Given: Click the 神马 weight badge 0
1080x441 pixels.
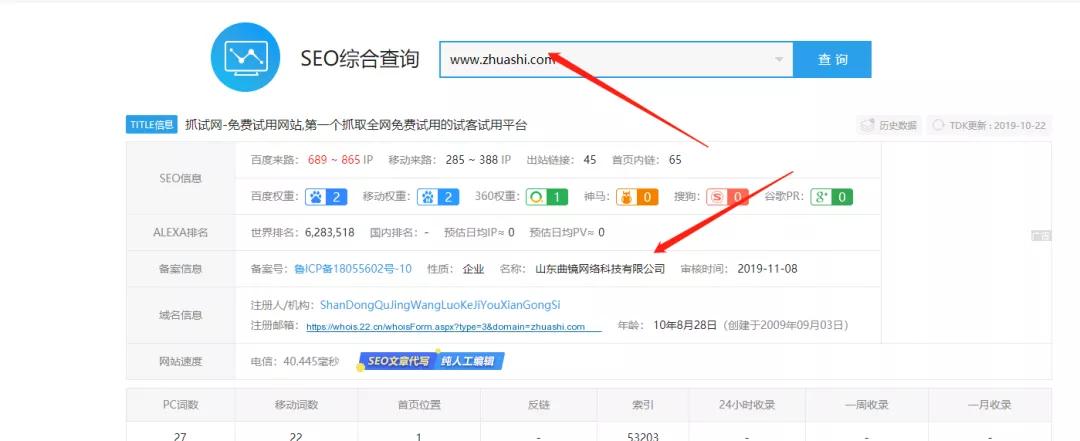Looking at the screenshot, I should (x=636, y=197).
